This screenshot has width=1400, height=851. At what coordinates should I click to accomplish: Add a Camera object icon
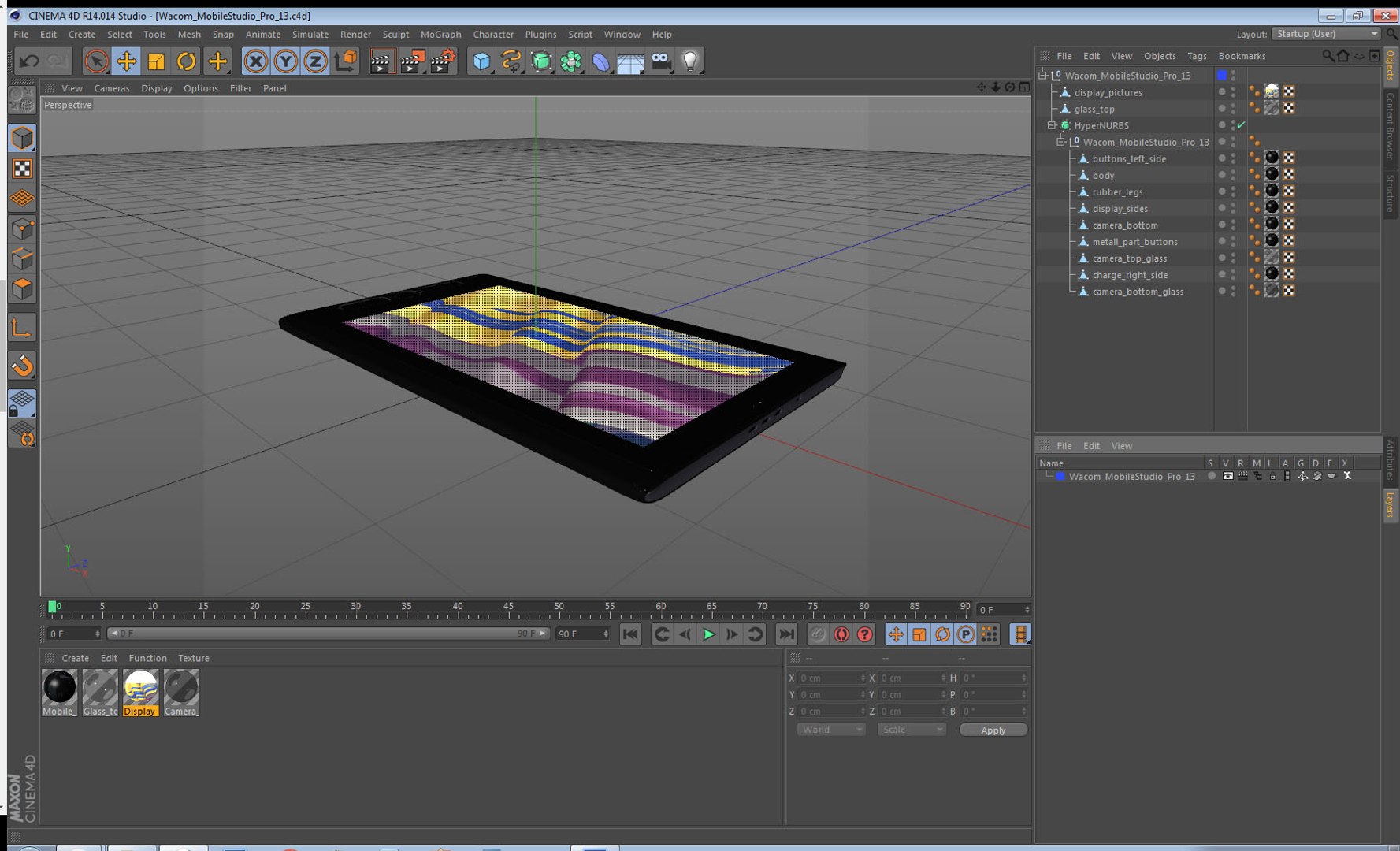pyautogui.click(x=661, y=61)
